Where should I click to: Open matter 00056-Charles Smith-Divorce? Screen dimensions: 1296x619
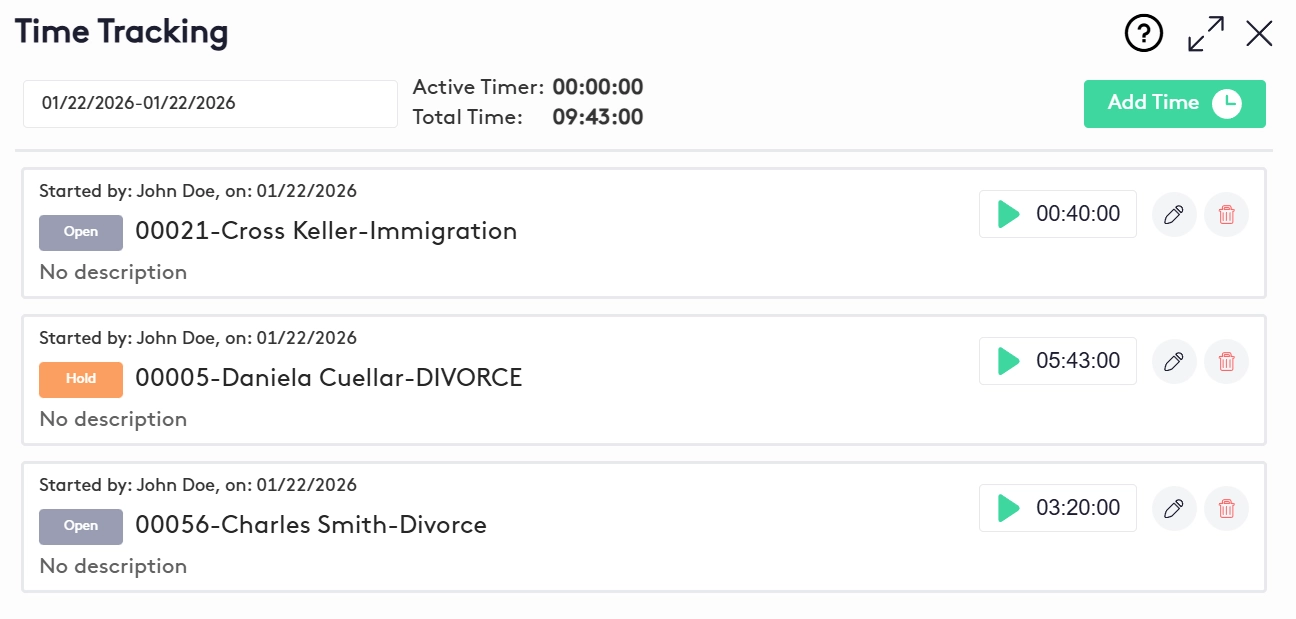coord(311,526)
